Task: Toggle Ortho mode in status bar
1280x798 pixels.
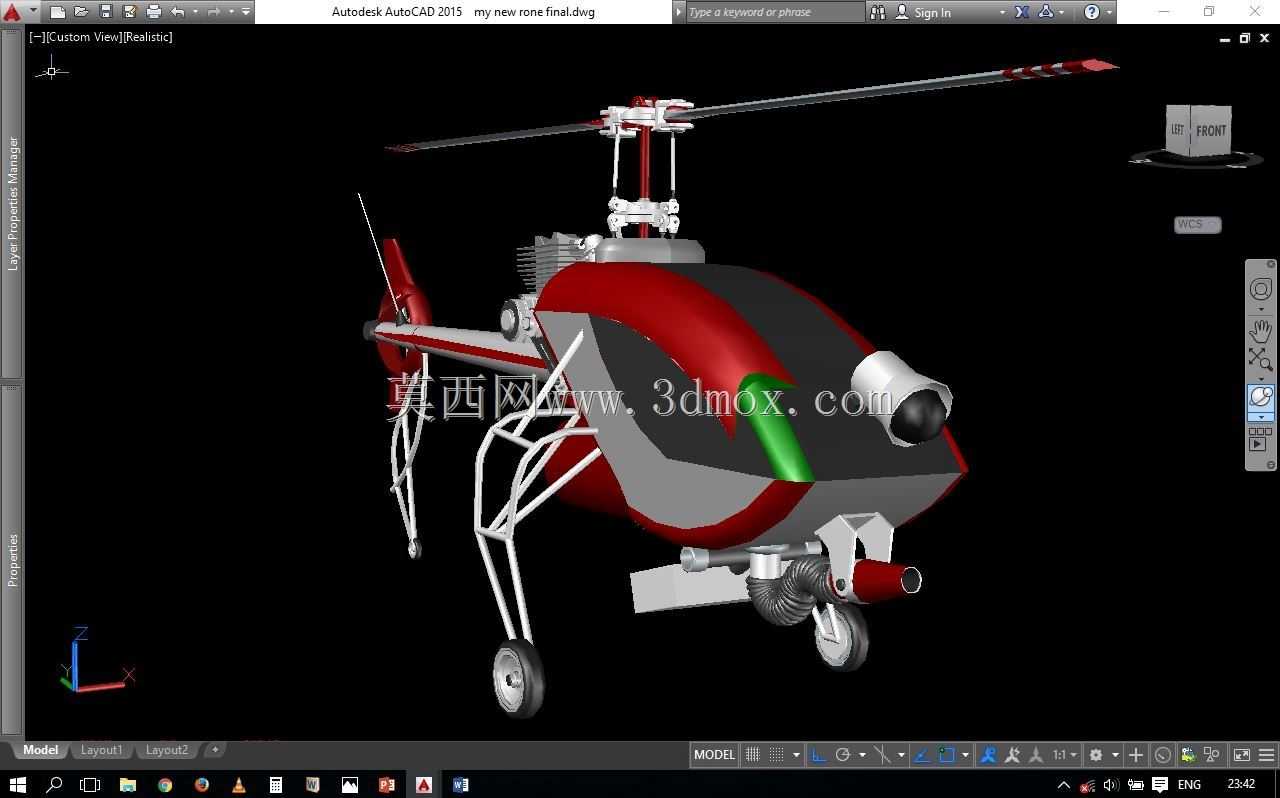Action: tap(819, 755)
